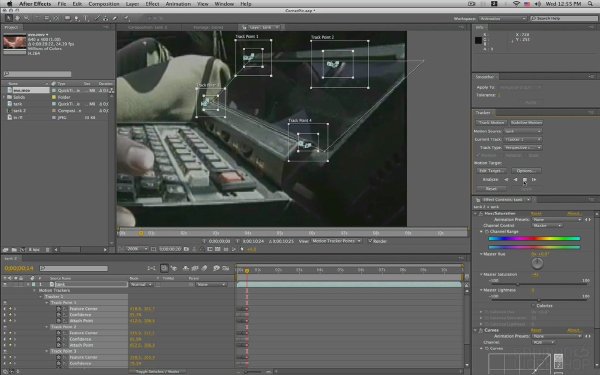Select the Selection arrow tool
Screen dimensions: 600x375
tap(9, 18)
